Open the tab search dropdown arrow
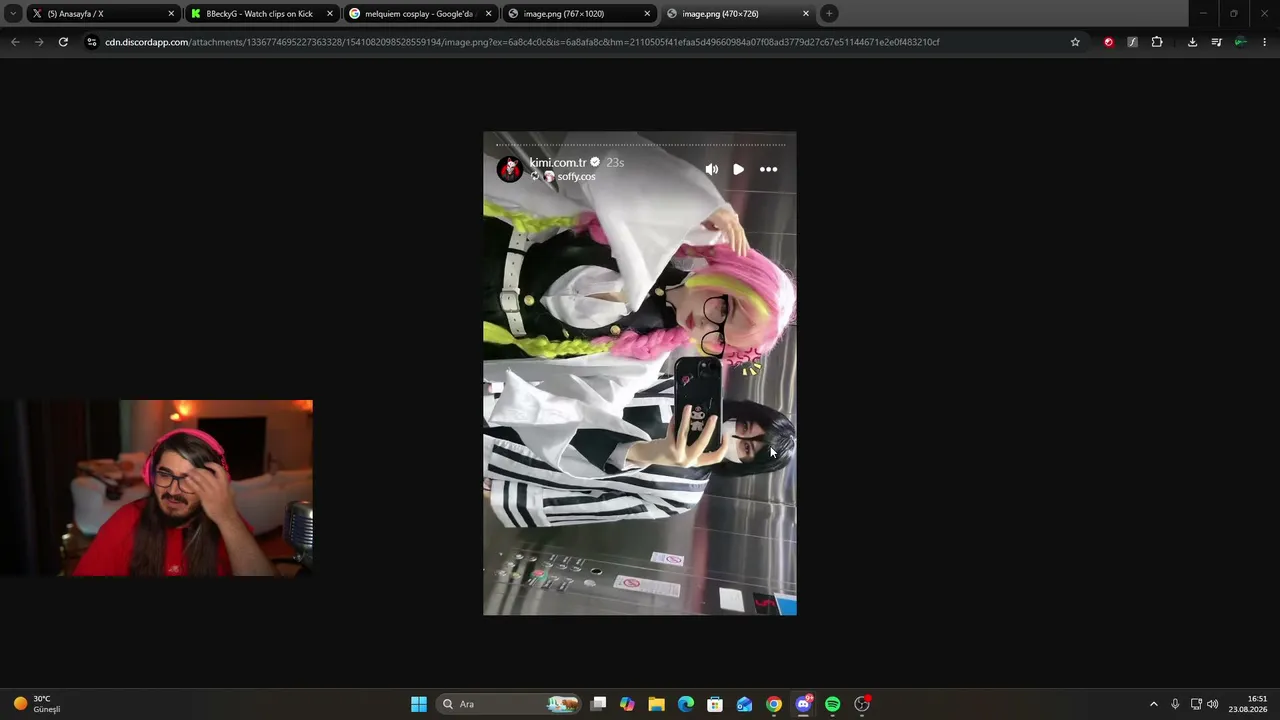 point(13,14)
